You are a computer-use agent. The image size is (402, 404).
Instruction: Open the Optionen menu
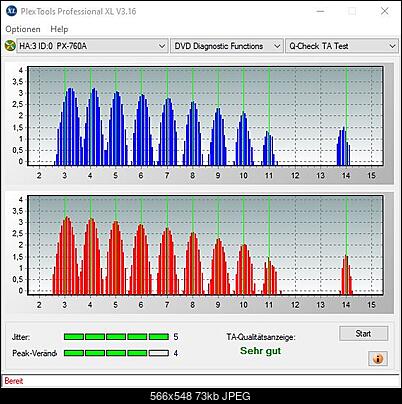tap(23, 29)
